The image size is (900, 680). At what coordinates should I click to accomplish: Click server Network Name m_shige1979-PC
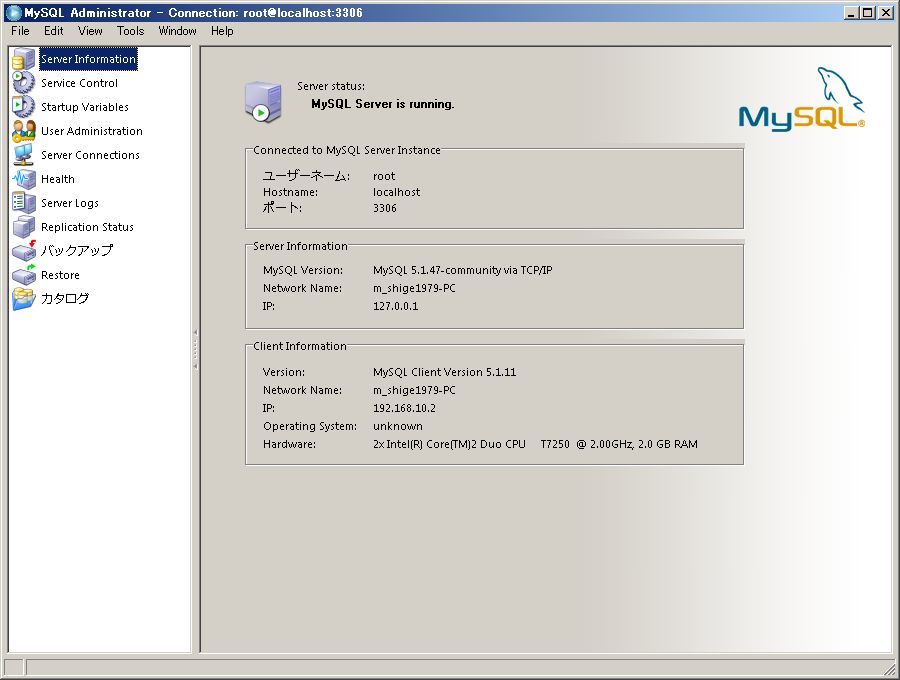(414, 289)
